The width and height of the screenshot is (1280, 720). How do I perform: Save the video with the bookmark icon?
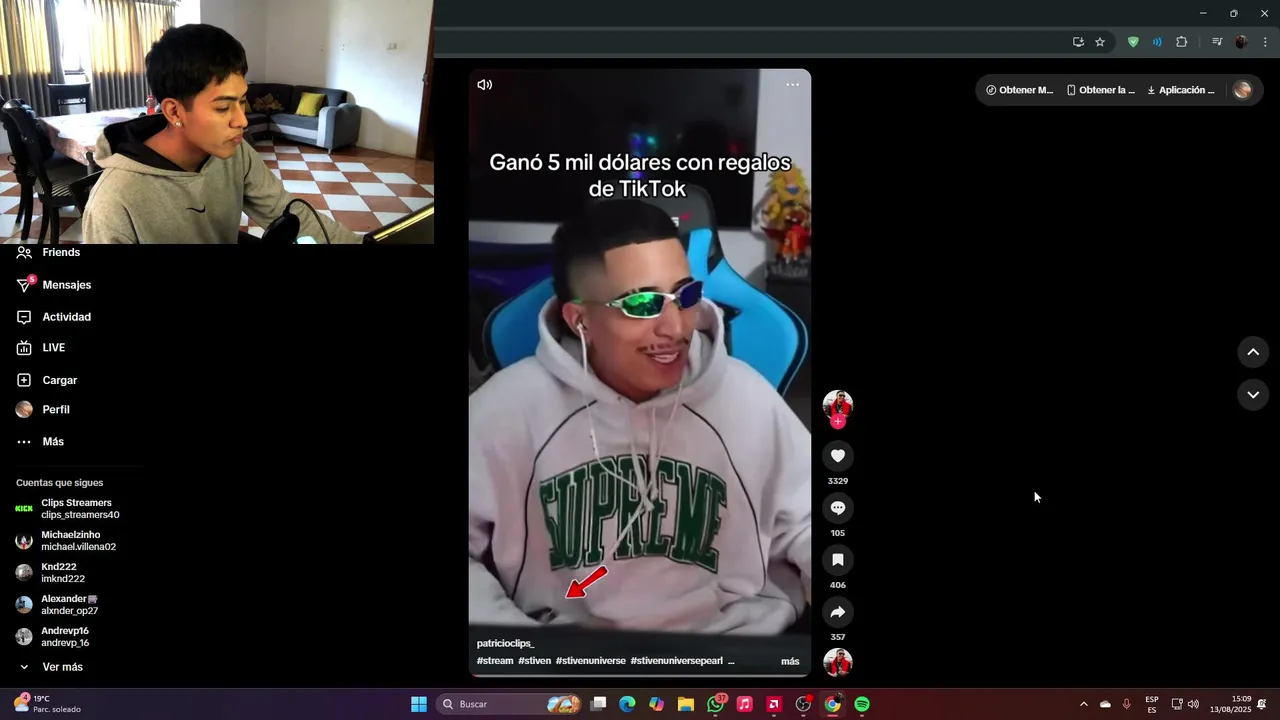[x=838, y=560]
